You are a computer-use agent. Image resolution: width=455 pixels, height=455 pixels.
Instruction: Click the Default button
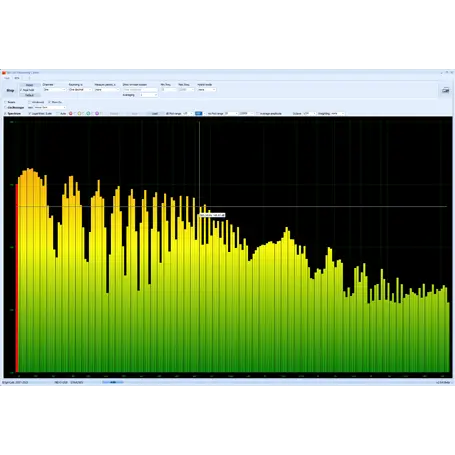[x=30, y=95]
